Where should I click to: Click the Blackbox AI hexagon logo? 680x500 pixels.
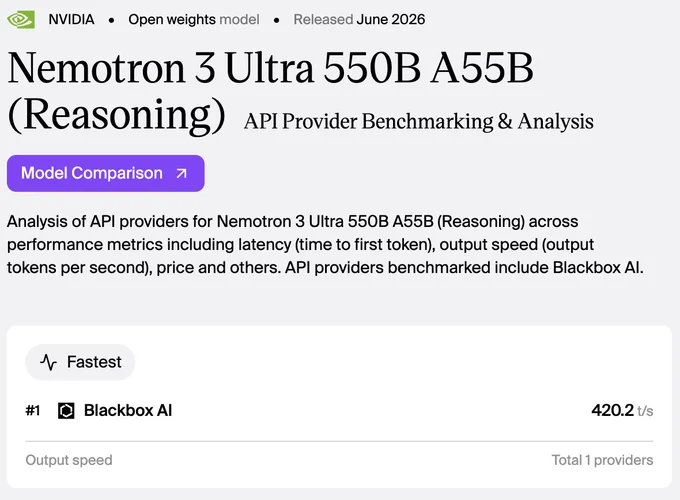pos(66,411)
